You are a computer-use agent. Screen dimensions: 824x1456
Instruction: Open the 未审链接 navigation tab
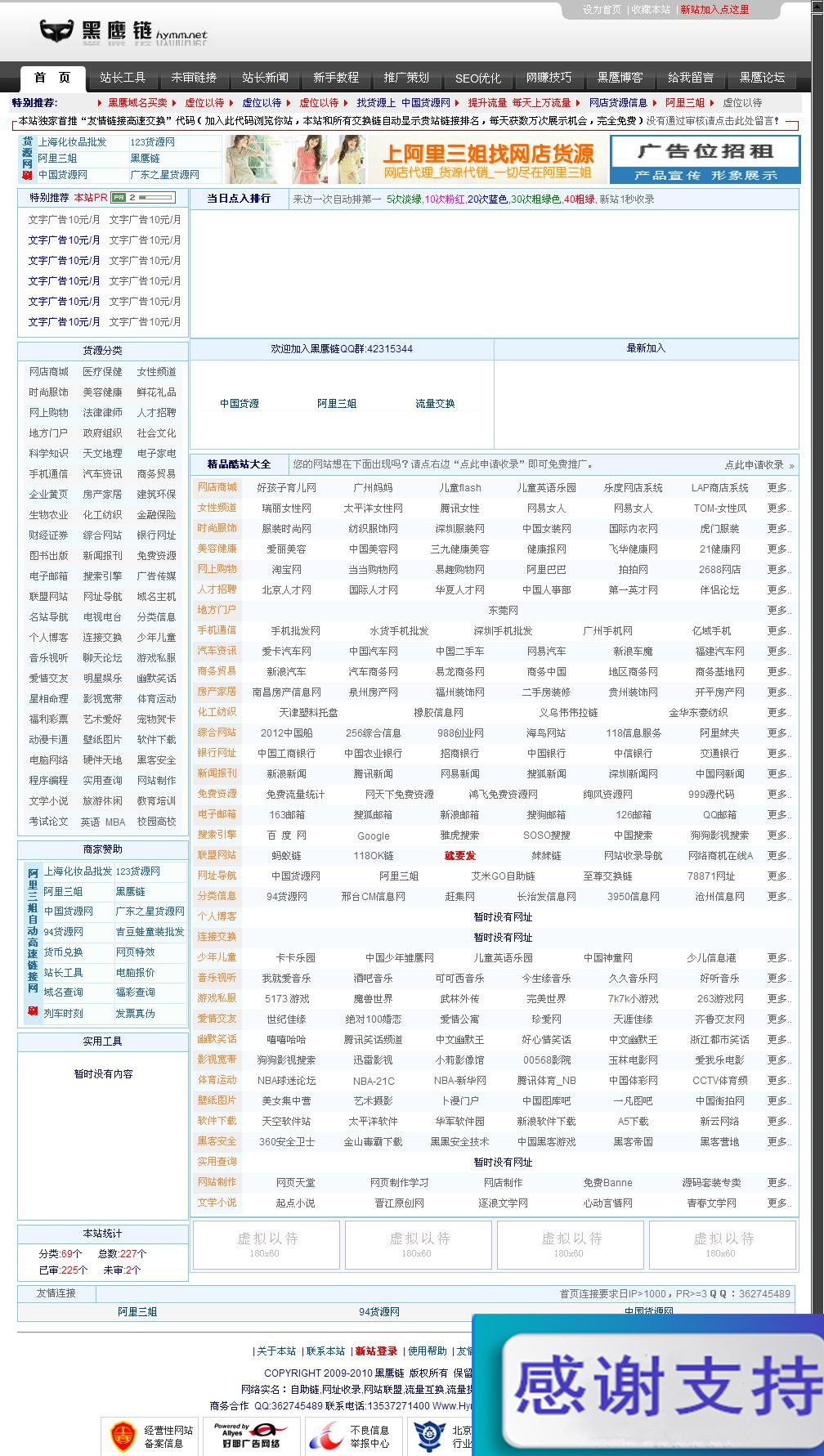click(x=194, y=78)
